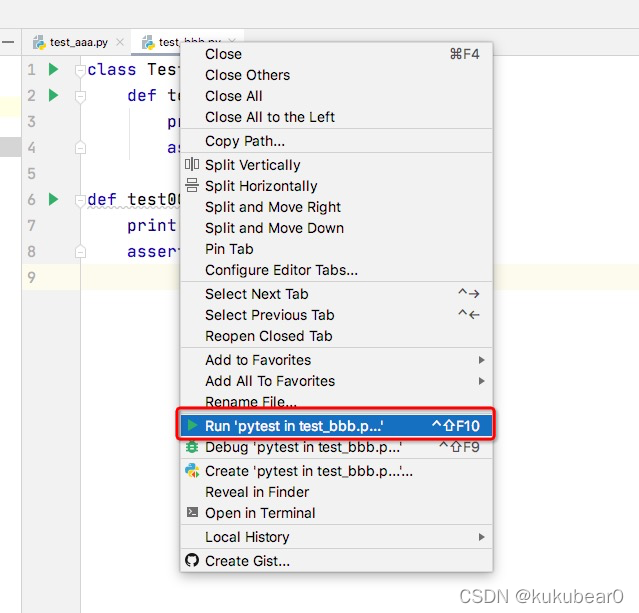Choose Split and Move Right
This screenshot has width=639, height=613.
(x=336, y=207)
